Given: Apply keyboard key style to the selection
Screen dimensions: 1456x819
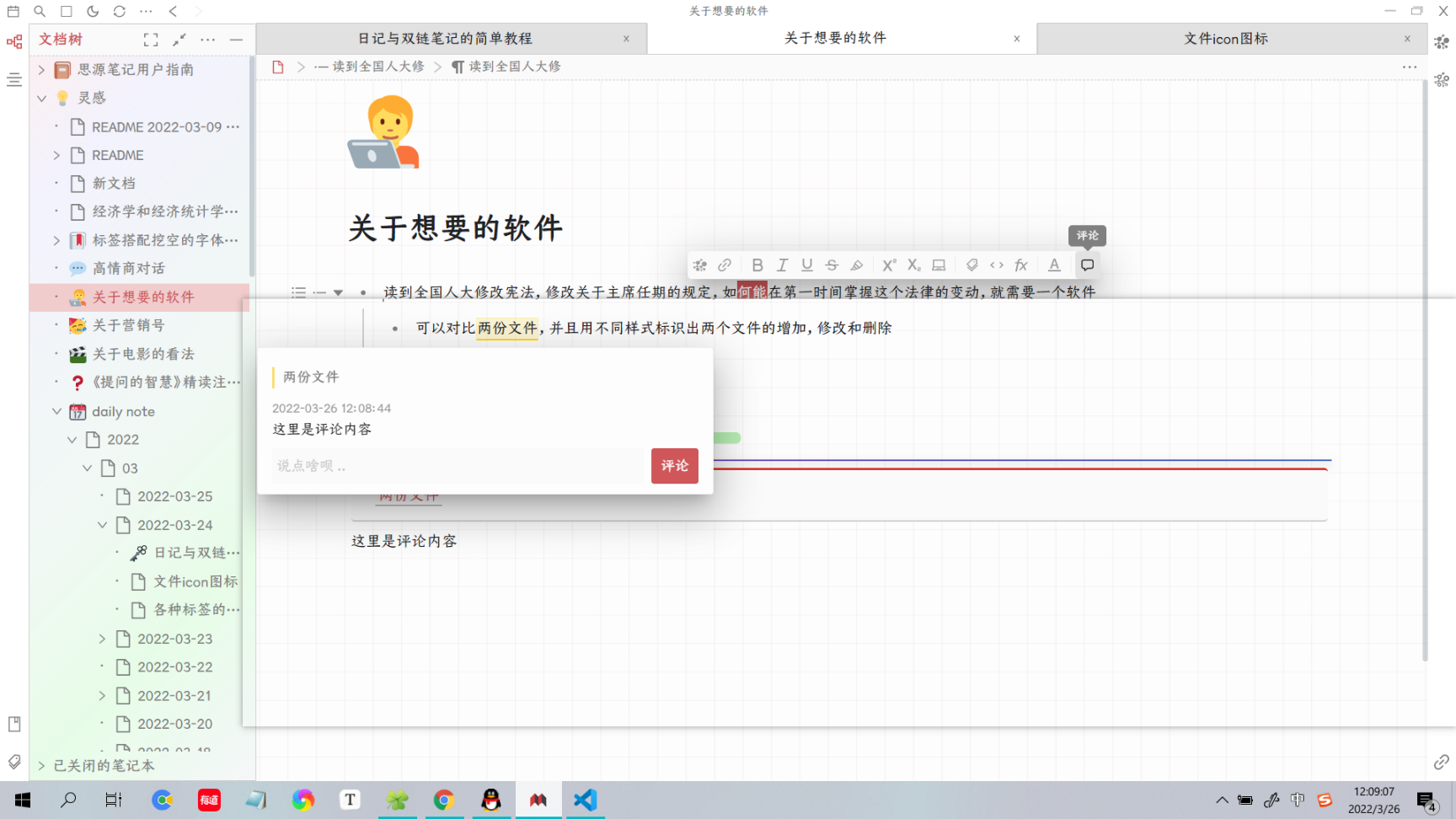Looking at the screenshot, I should pos(939,265).
